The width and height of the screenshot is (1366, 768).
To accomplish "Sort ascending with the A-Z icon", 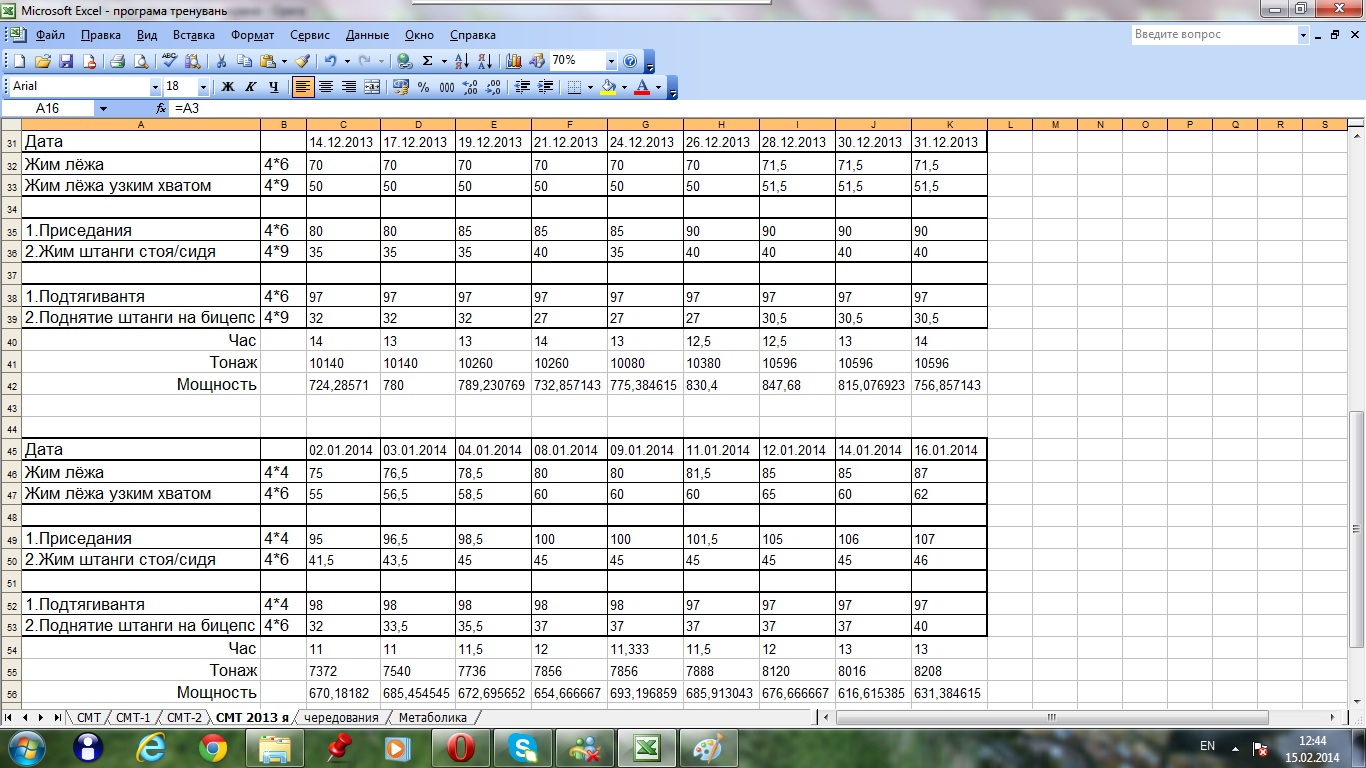I will (x=461, y=61).
